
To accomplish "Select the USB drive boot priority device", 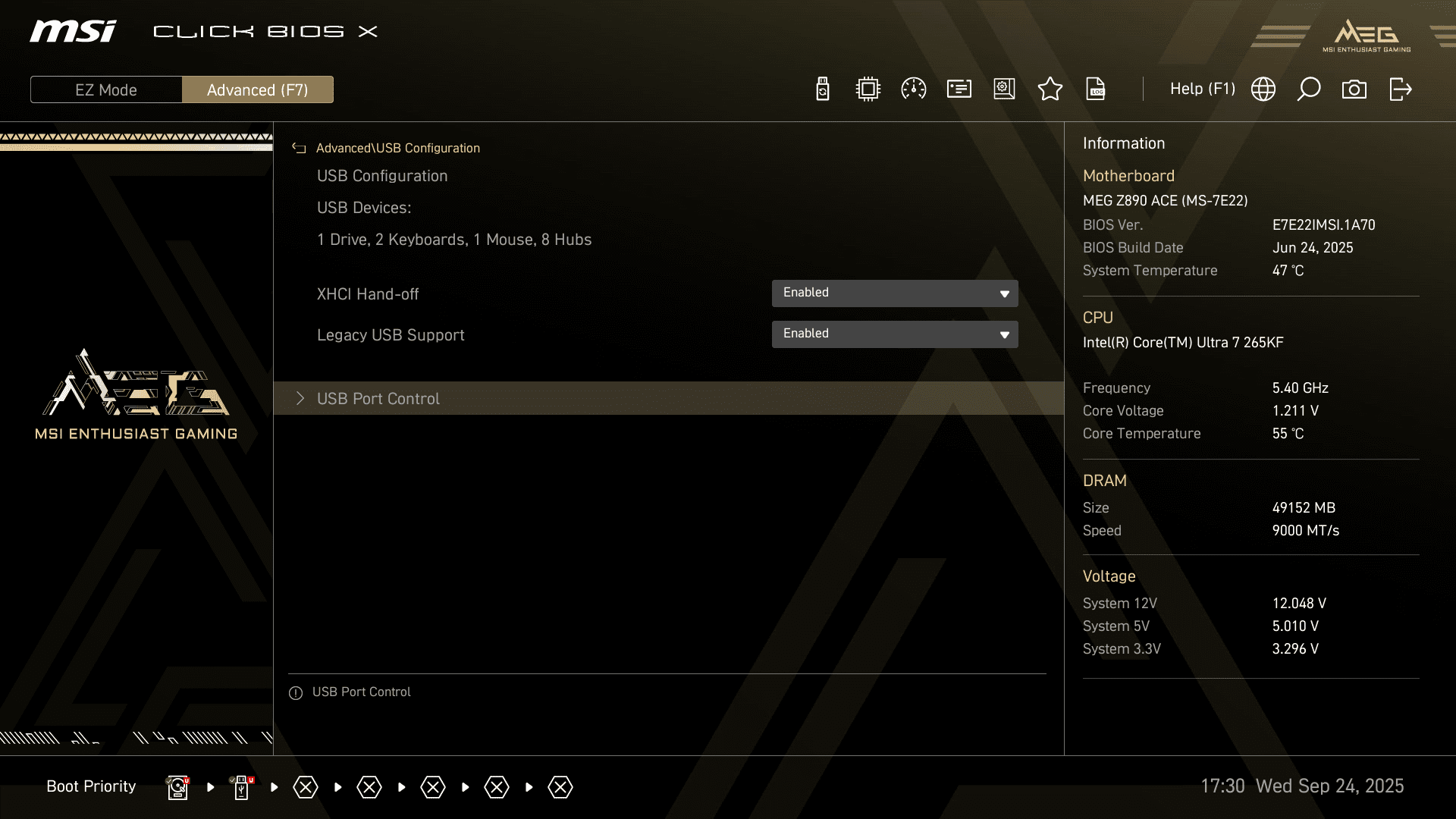I will pos(241,787).
